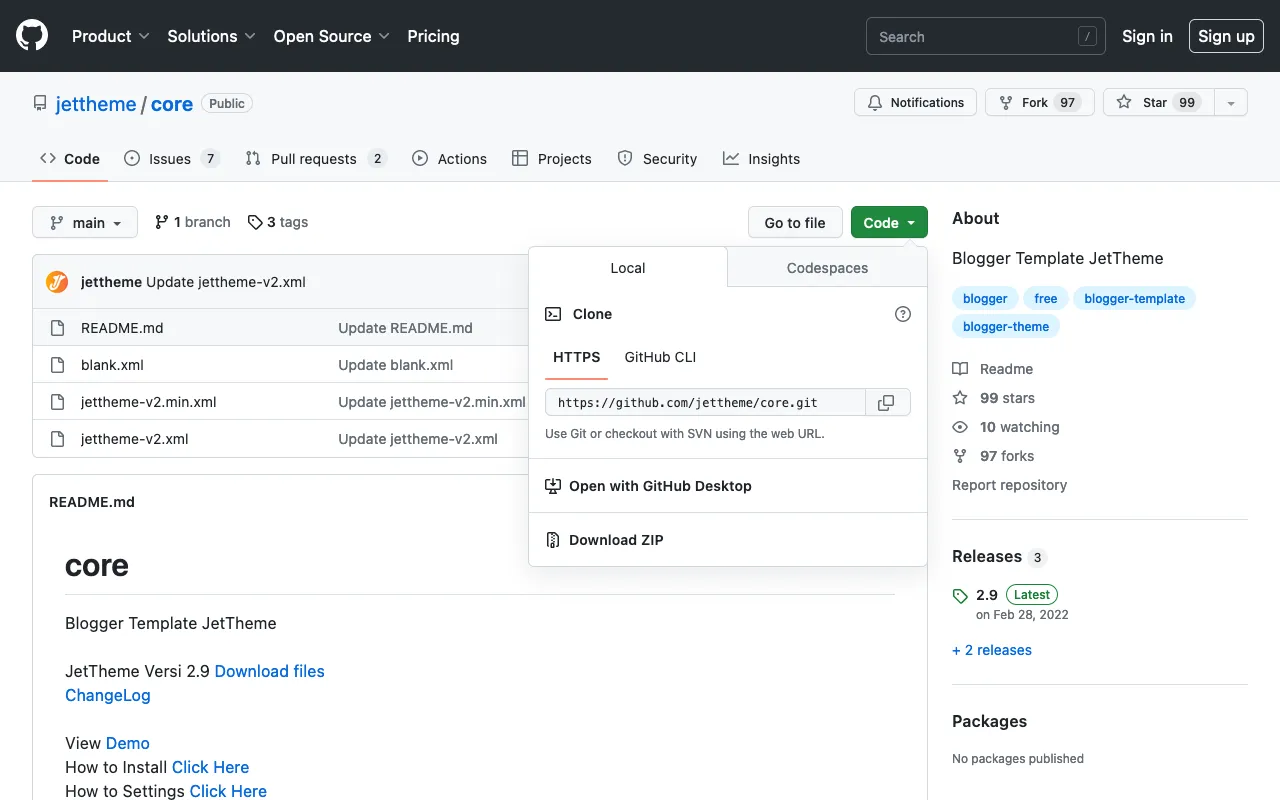
Task: Star the repository
Action: [x=1159, y=103]
